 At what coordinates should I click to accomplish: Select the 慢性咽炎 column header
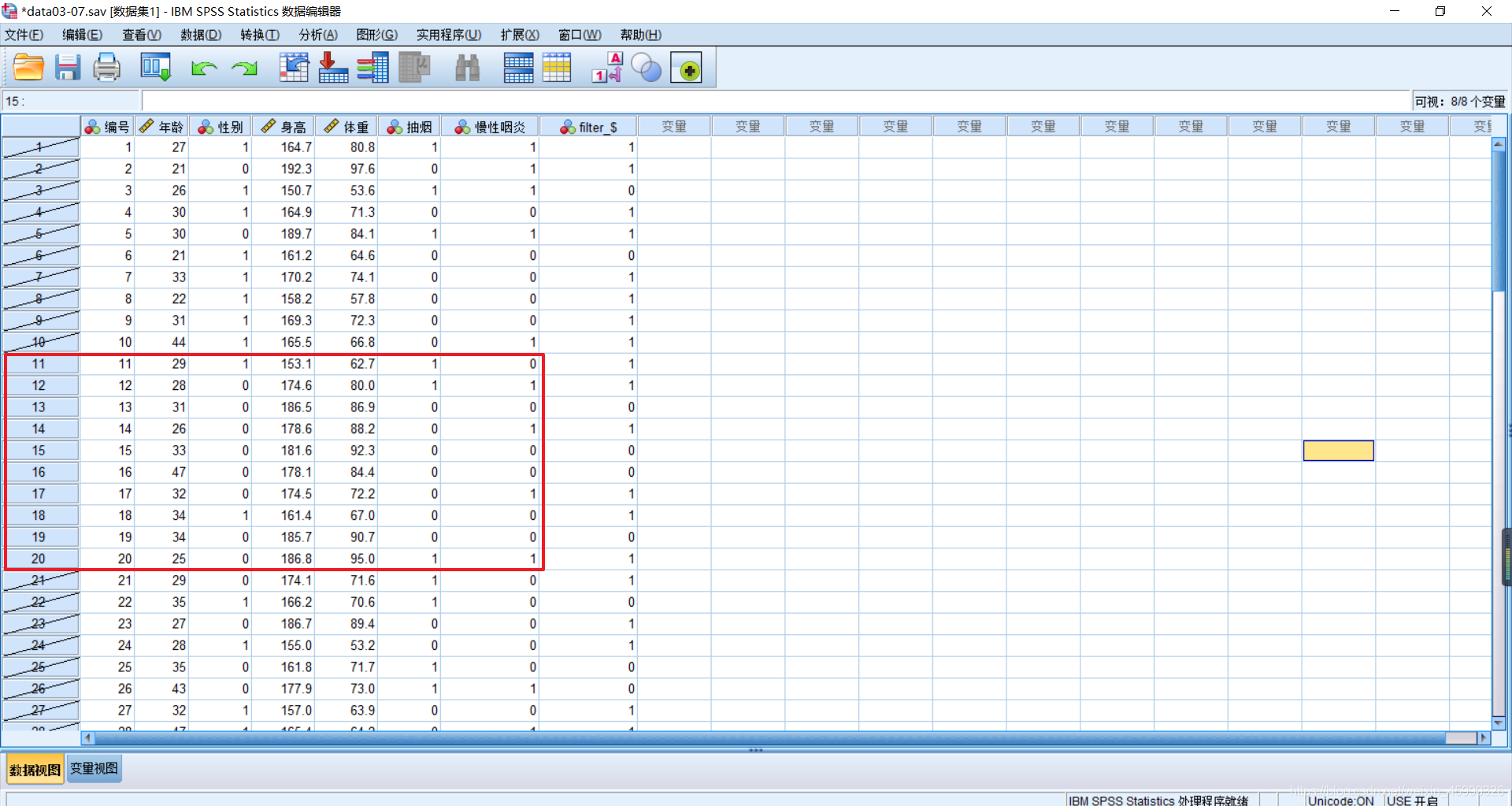[490, 127]
